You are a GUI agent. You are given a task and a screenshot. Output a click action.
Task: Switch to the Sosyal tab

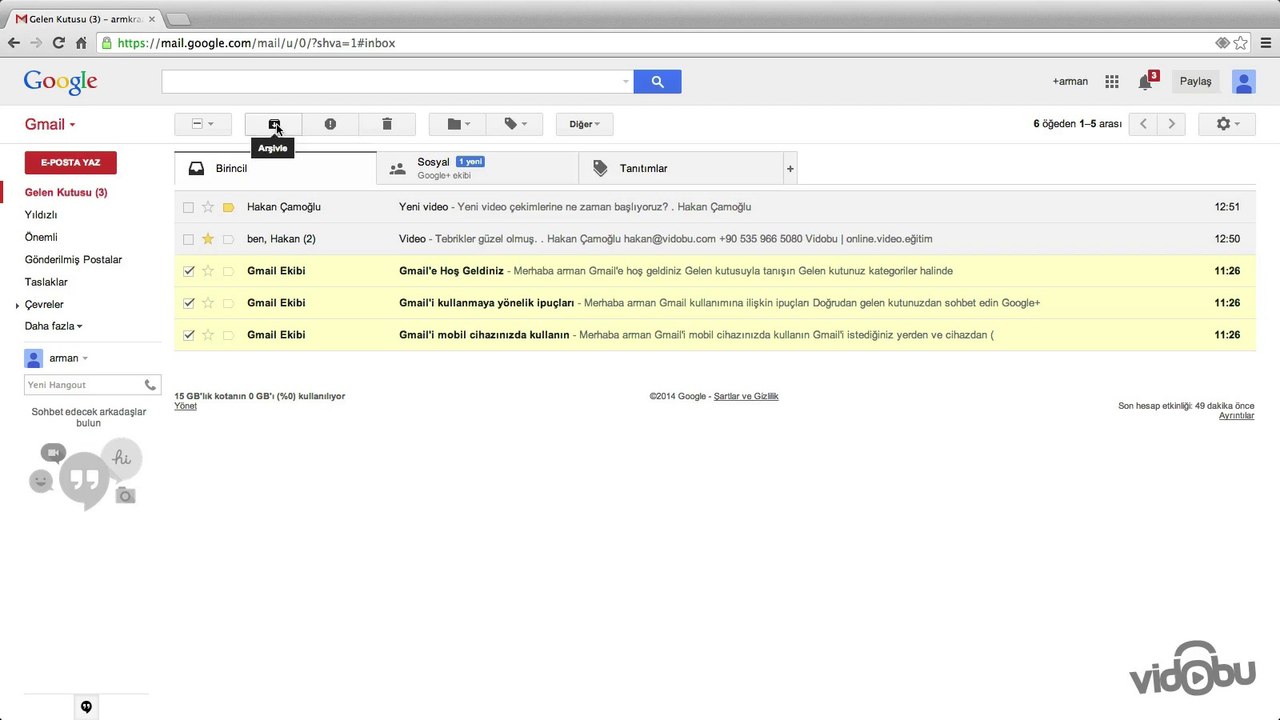[x=478, y=168]
